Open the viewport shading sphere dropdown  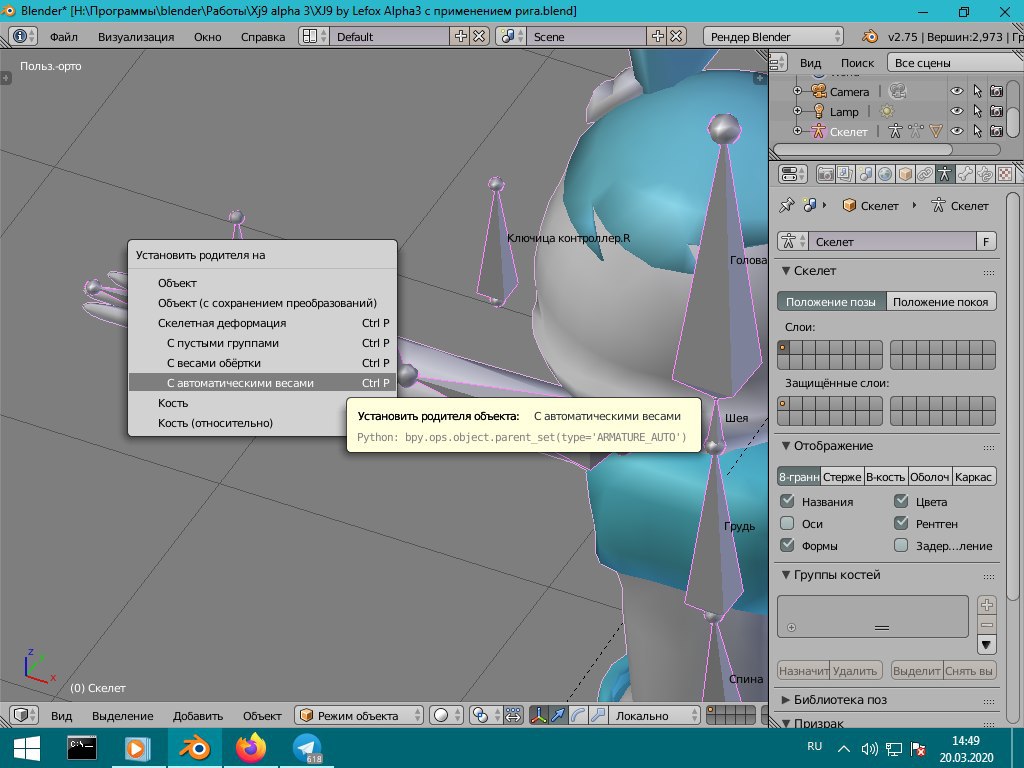tap(448, 715)
